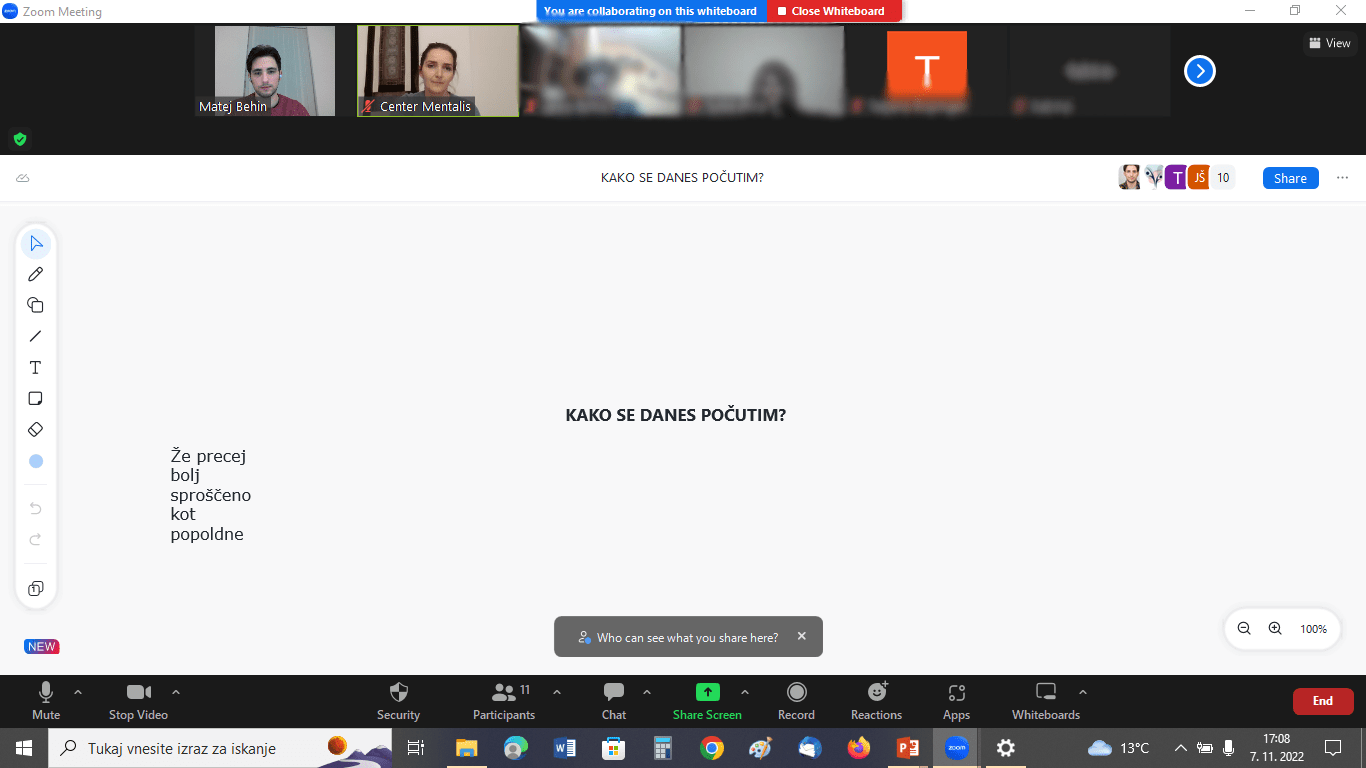Image resolution: width=1366 pixels, height=768 pixels.
Task: Select the Text tool
Action: click(36, 367)
